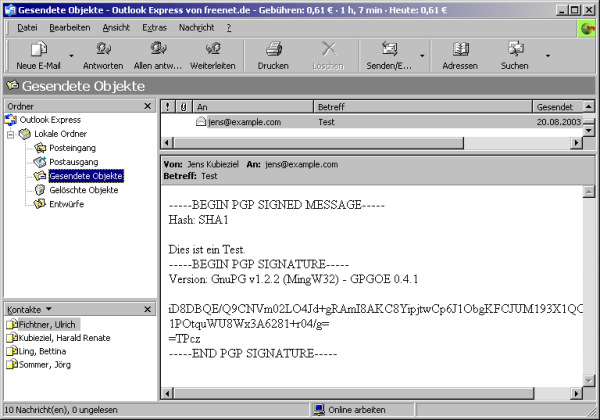
Task: Select contact Sommer, Jörg
Action: pos(44,365)
